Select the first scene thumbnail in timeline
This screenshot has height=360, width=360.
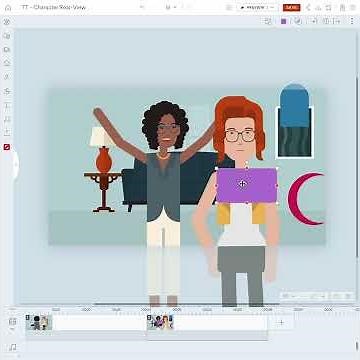(39, 322)
